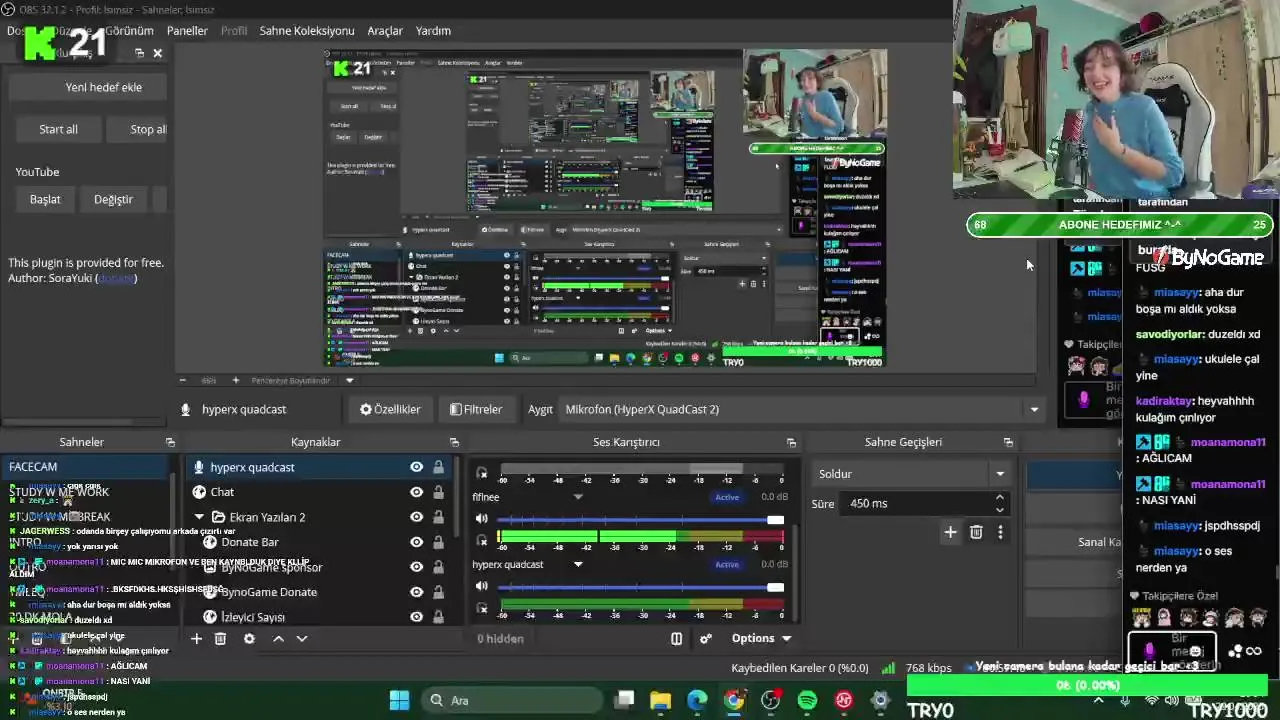Click fiflnee volume slider
Image resolution: width=1280 pixels, height=720 pixels.
[640, 519]
